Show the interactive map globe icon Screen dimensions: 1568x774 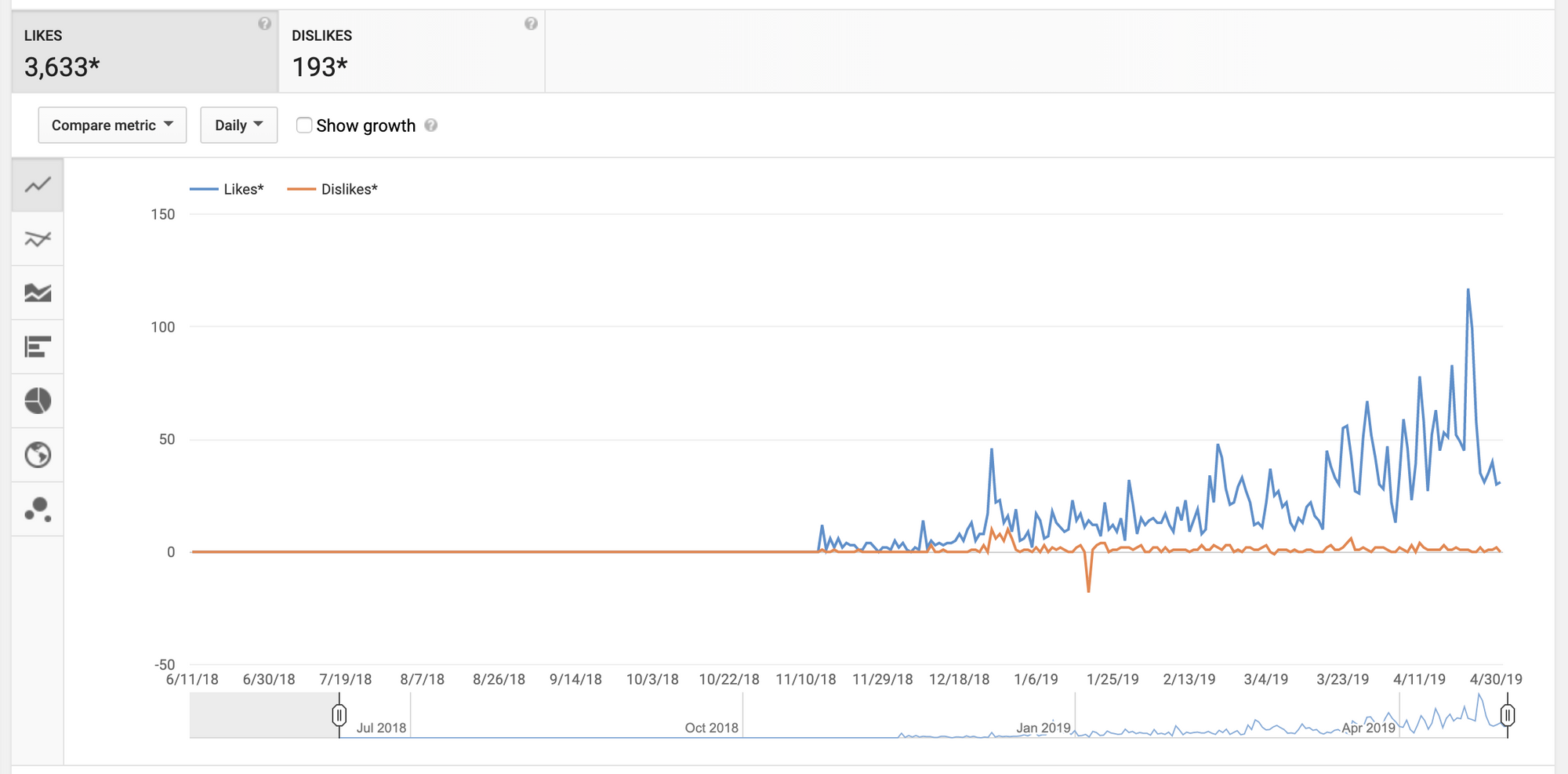38,455
